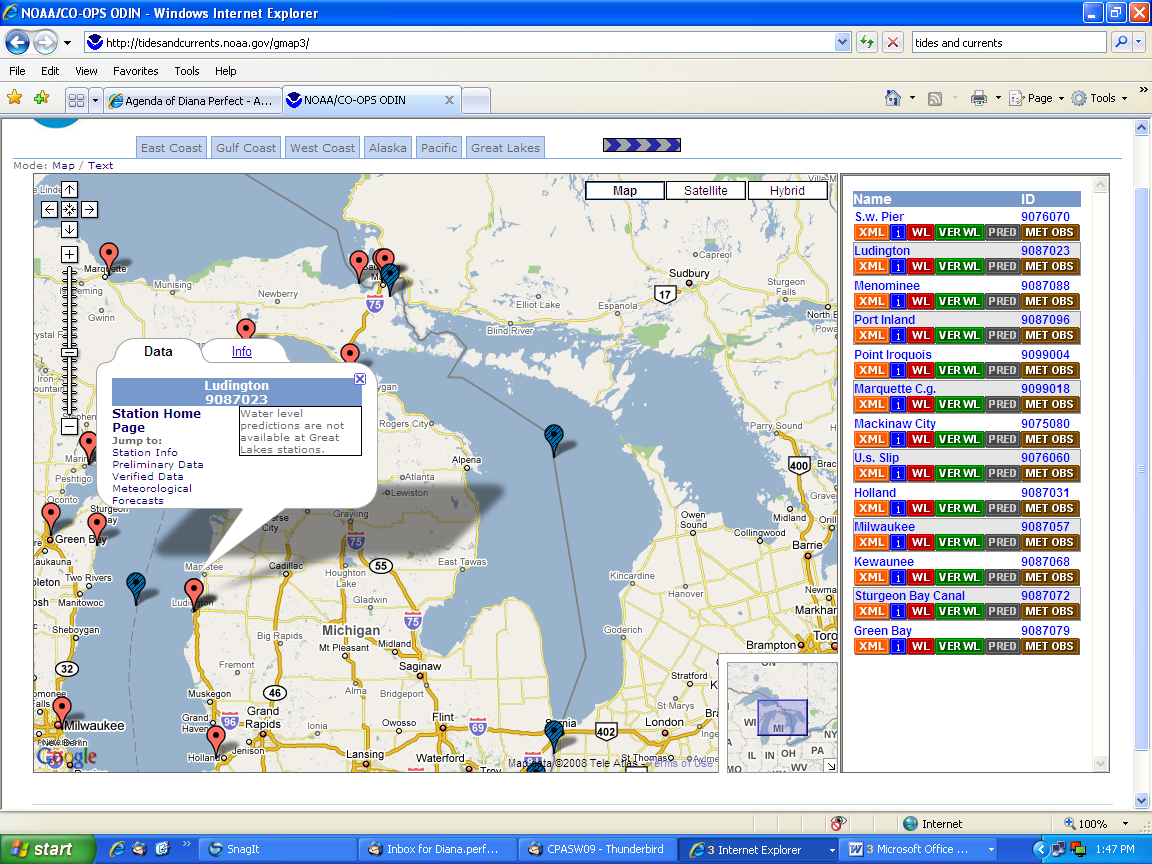1152x864 pixels.
Task: Click the IE Favorites star icon
Action: coord(15,98)
